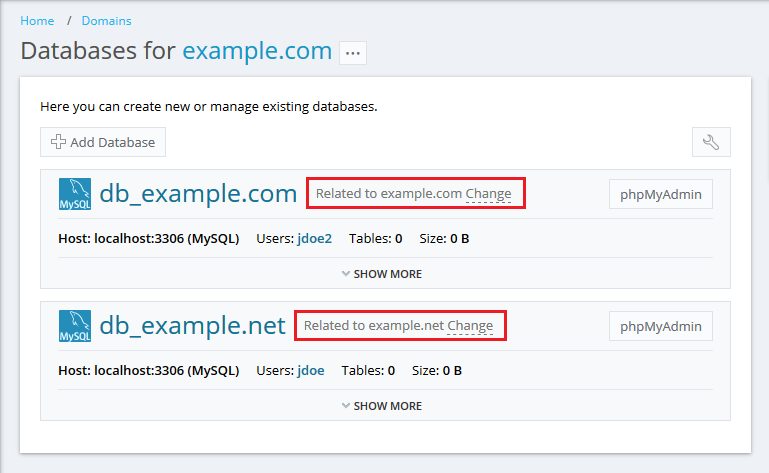Go to the Home breadcrumb
769x473 pixels.
point(37,20)
